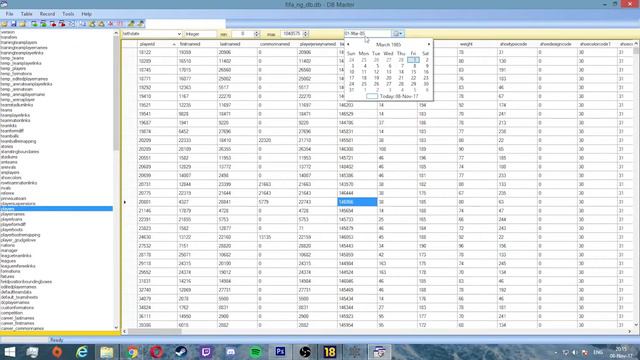
Task: Click the weight column header
Action: tap(478, 44)
